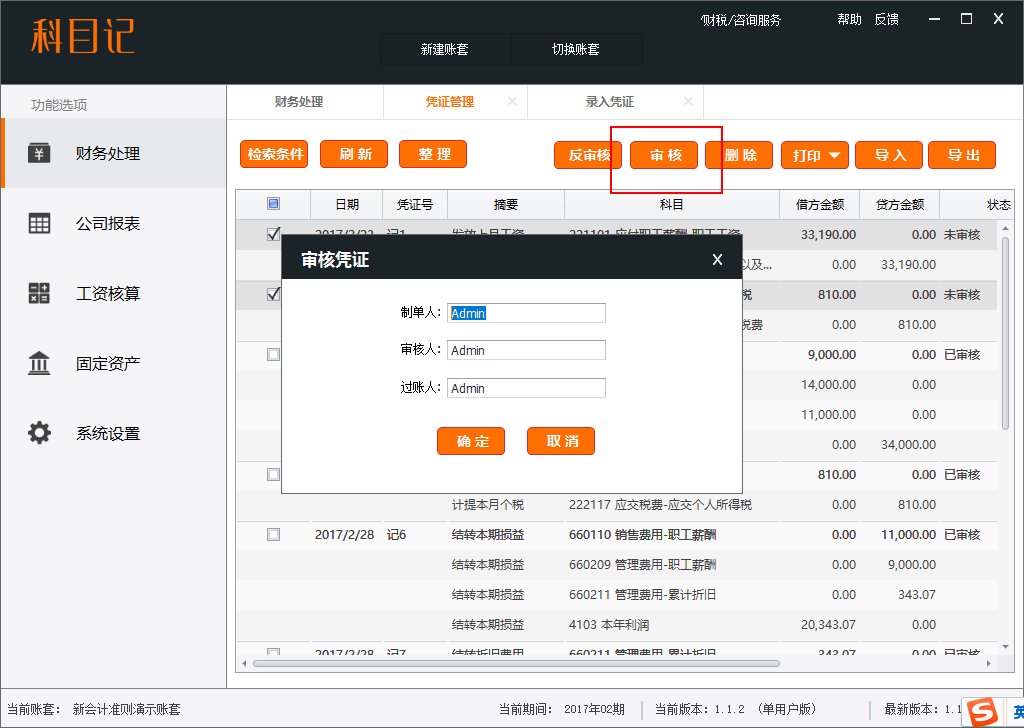Click the bank icon for 固定资产
The width and height of the screenshot is (1024, 728).
39,364
